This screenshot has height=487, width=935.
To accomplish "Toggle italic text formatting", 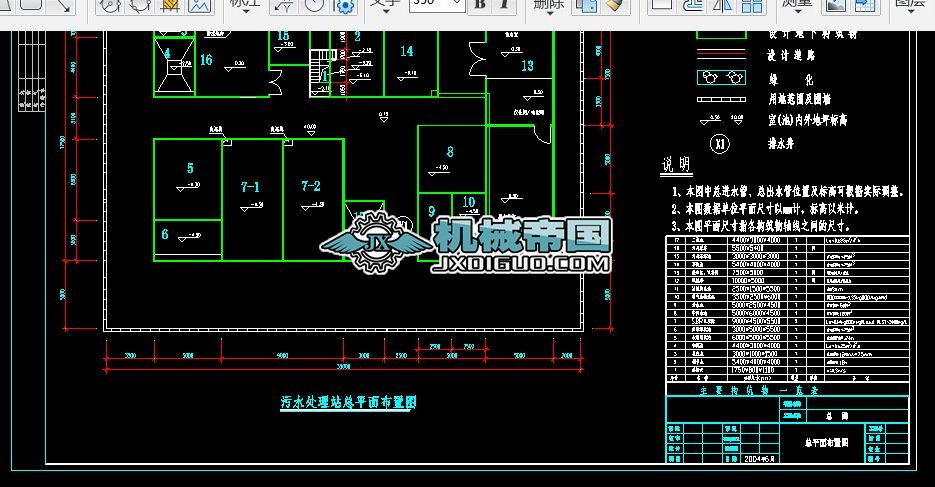I will click(504, 5).
